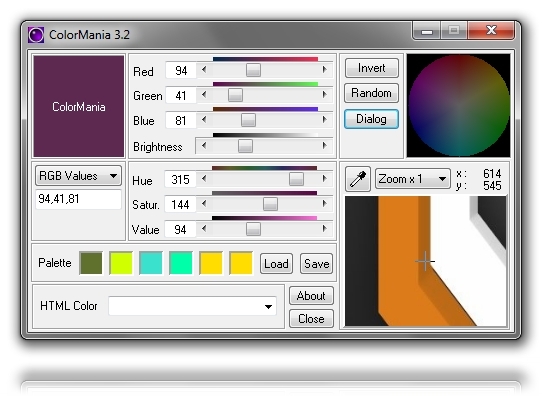
Task: Click the Close button below About
Action: click(x=311, y=319)
